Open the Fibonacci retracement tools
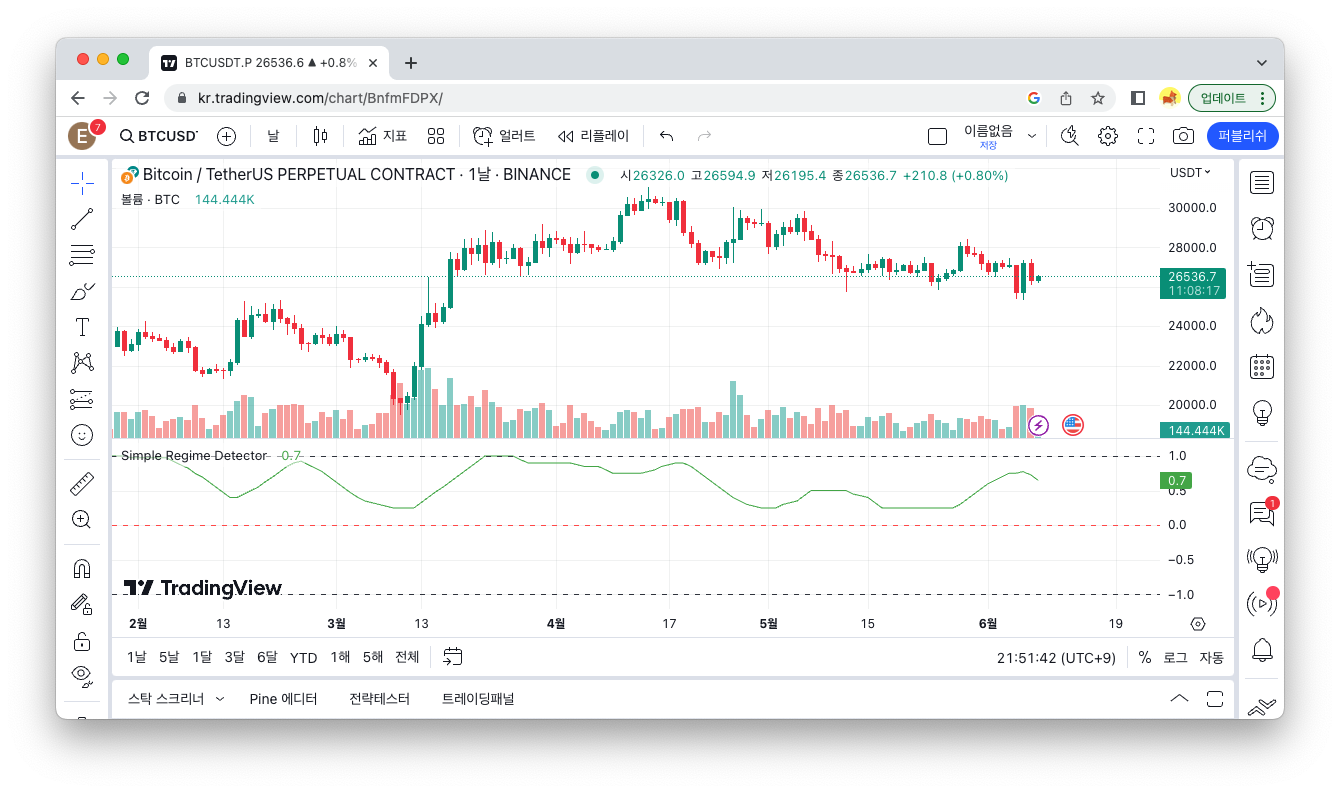The height and width of the screenshot is (793, 1340). click(82, 255)
